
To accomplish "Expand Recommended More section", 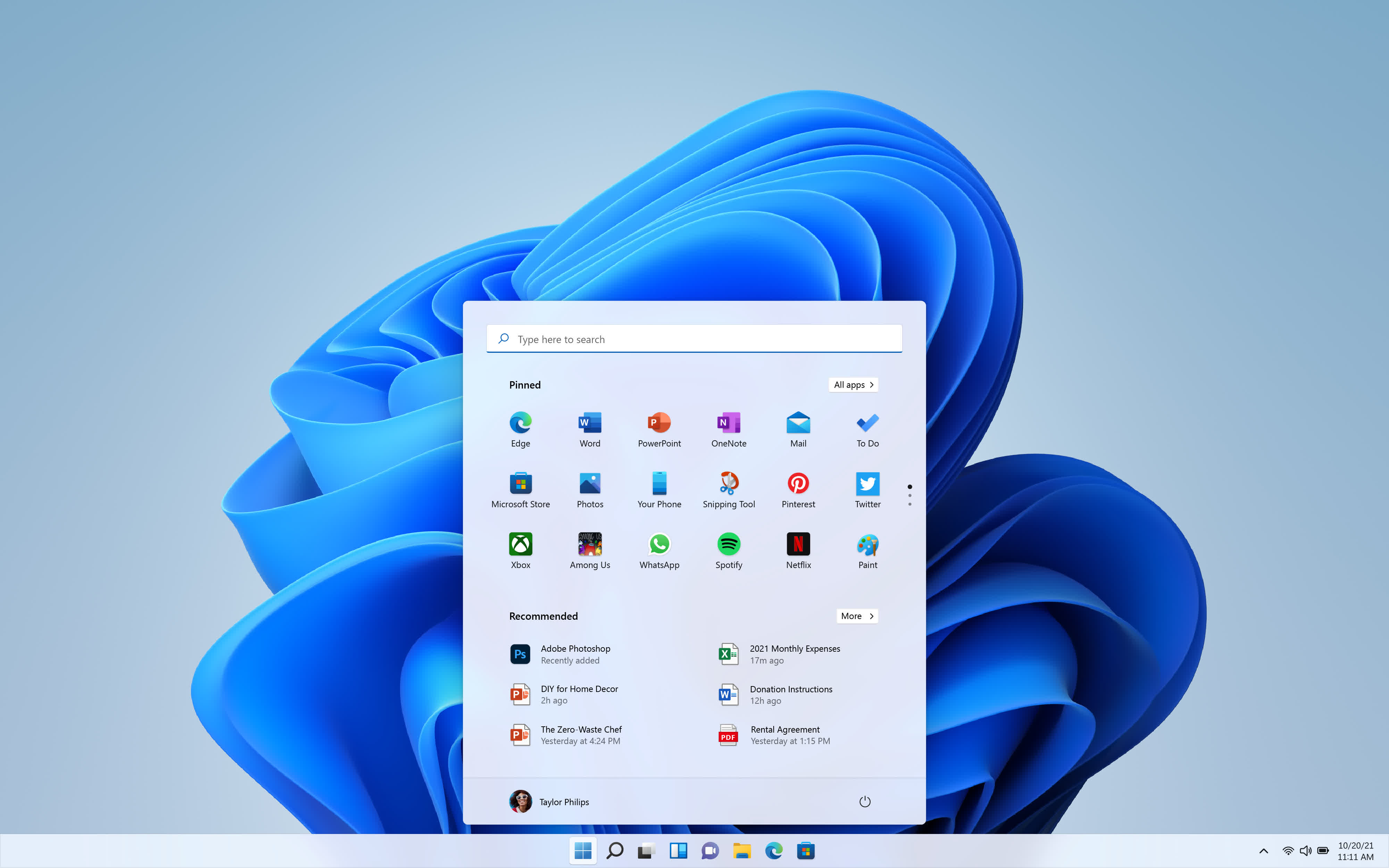I will [857, 615].
